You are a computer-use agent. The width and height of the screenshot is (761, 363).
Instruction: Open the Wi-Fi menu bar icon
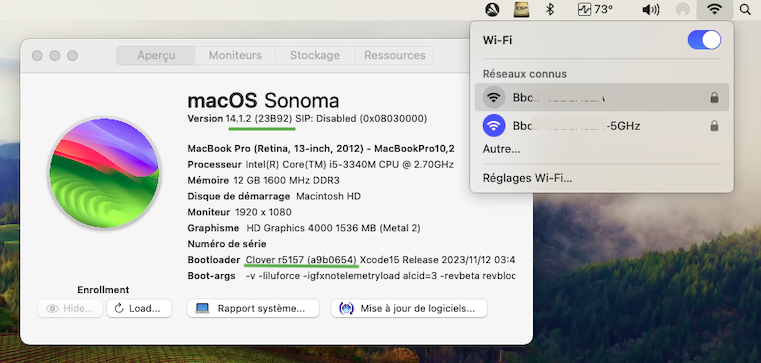click(x=714, y=9)
